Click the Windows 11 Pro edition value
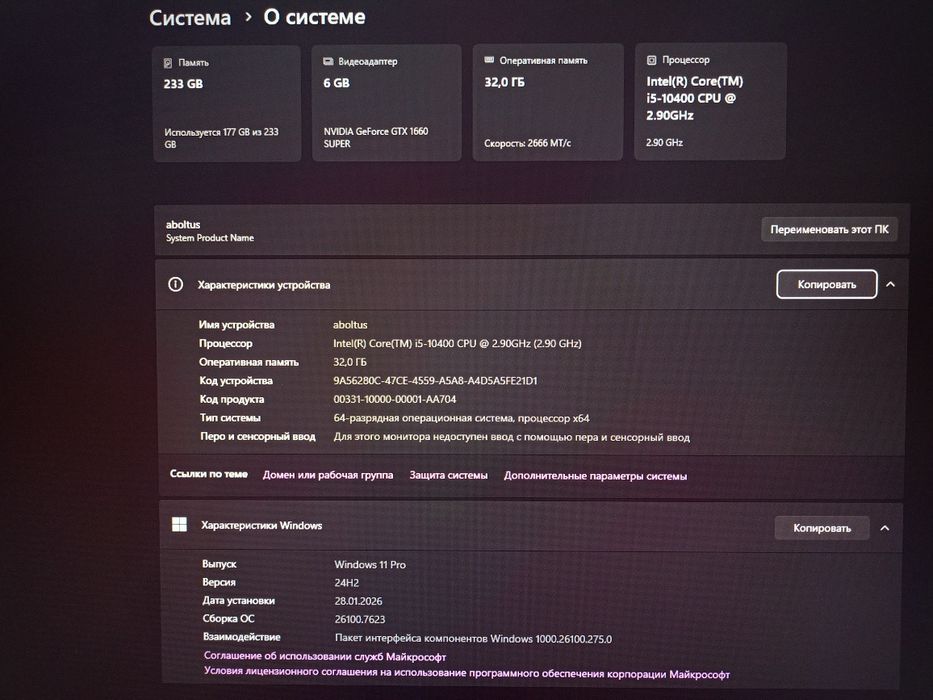Viewport: 933px width, 700px height. coord(370,564)
